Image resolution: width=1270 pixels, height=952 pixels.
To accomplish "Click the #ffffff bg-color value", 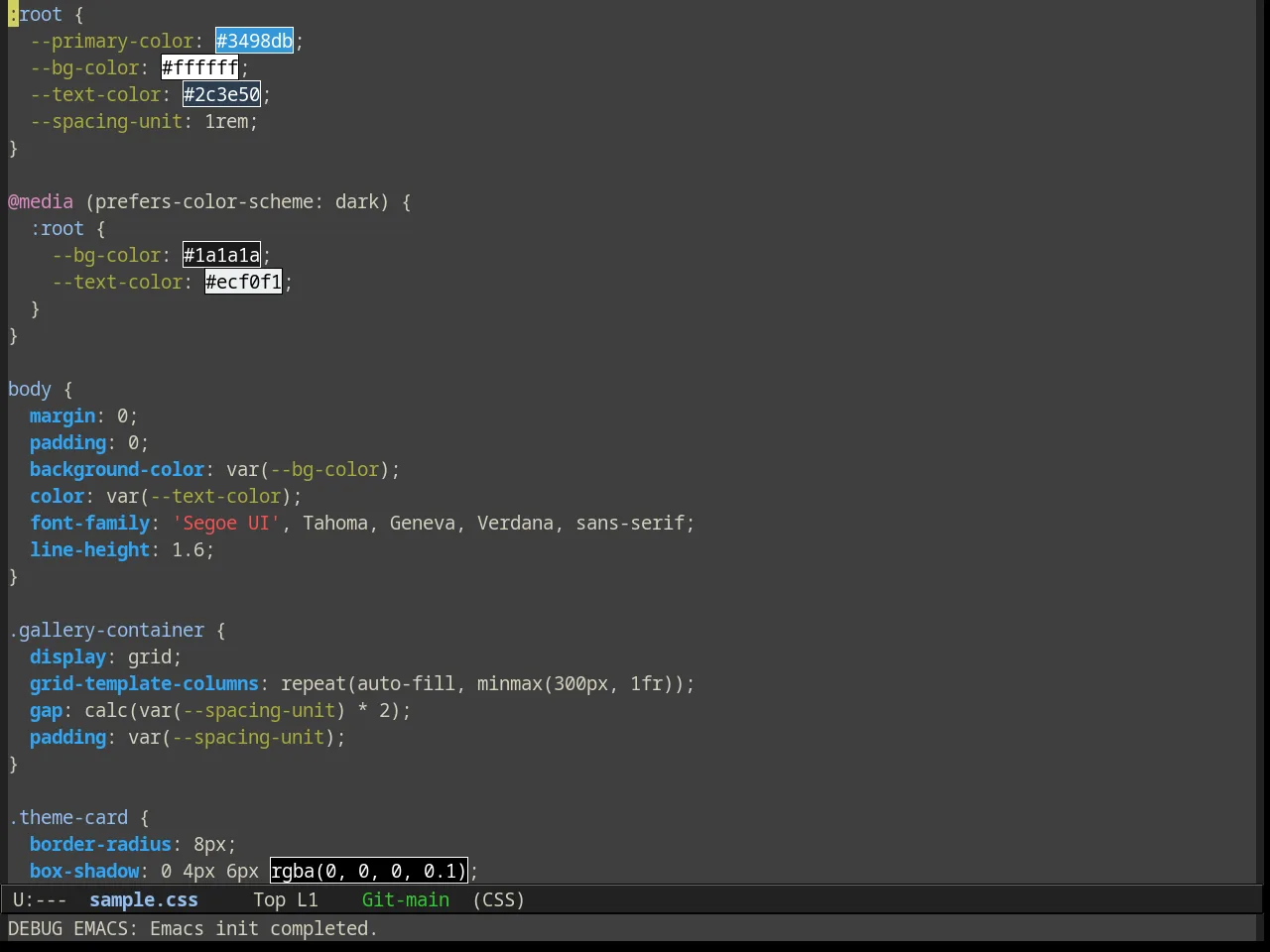I will pos(199,67).
